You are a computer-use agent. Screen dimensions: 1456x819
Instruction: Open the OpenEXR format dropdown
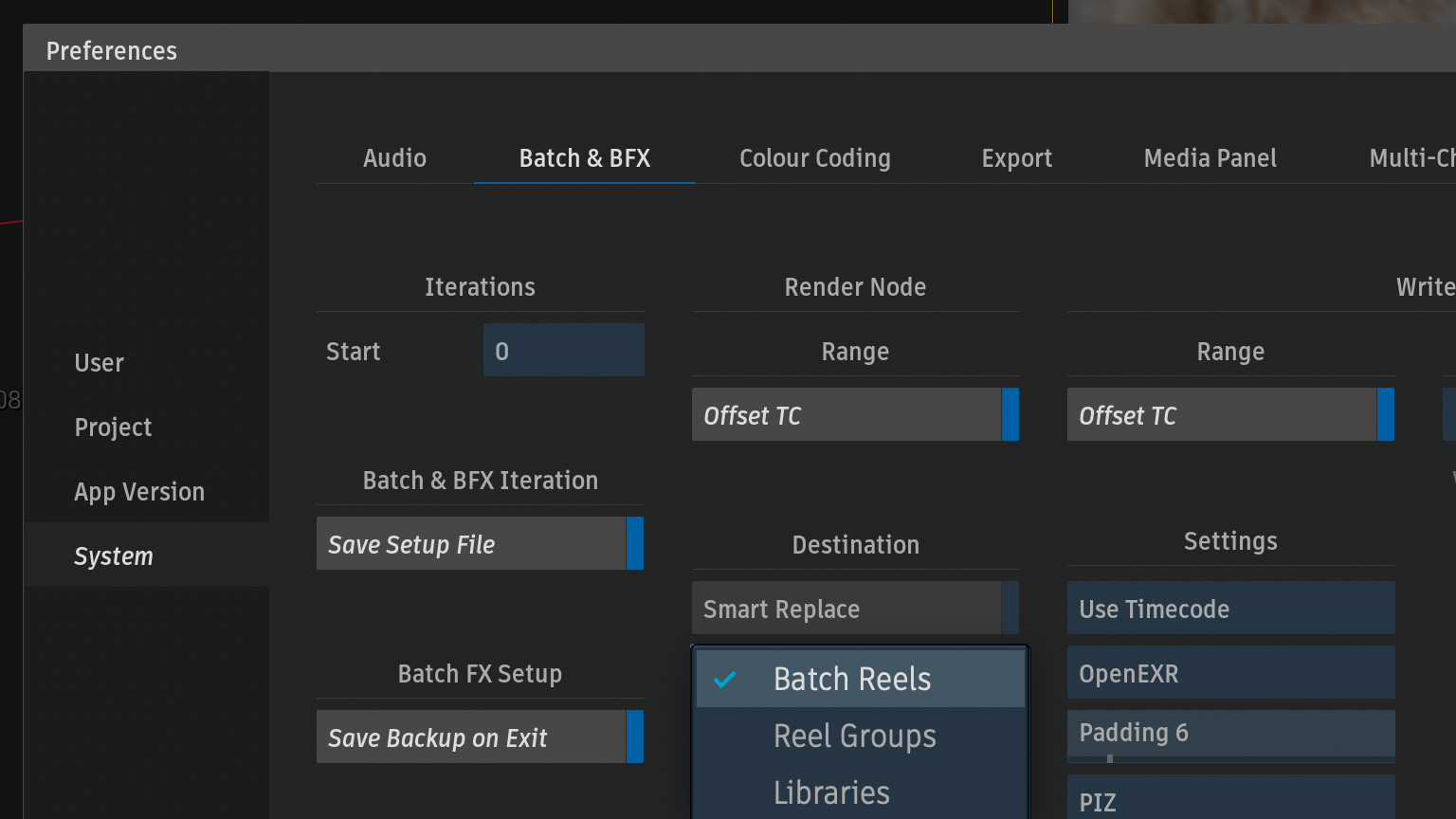pos(1229,673)
